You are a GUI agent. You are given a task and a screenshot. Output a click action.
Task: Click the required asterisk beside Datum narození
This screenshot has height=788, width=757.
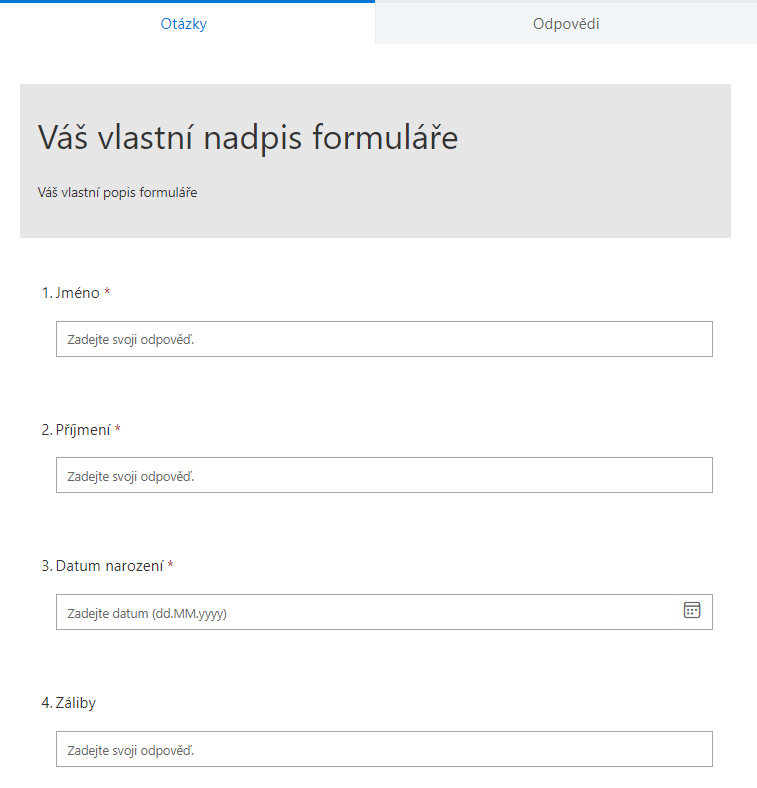pyautogui.click(x=170, y=565)
